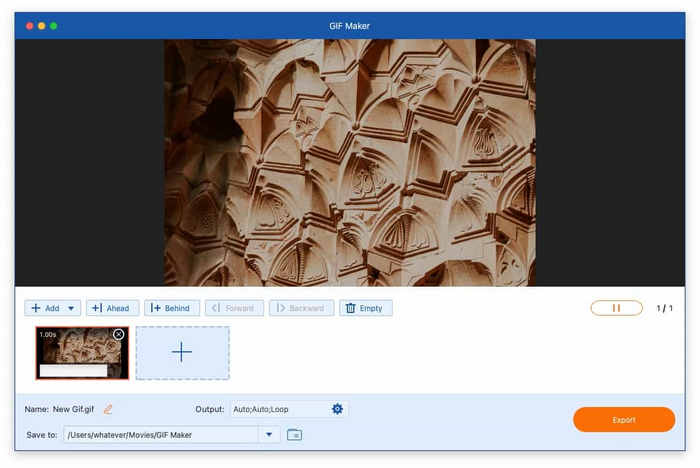Click the Save to path field
This screenshot has height=468, width=700.
click(x=160, y=434)
